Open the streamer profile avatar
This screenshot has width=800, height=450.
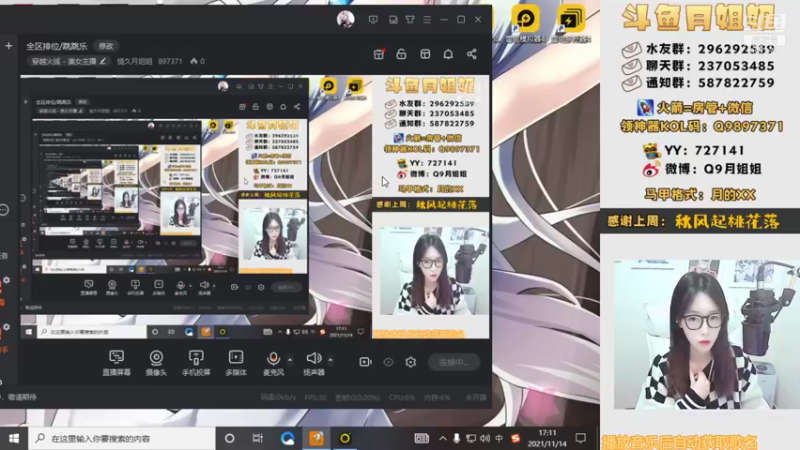click(345, 19)
